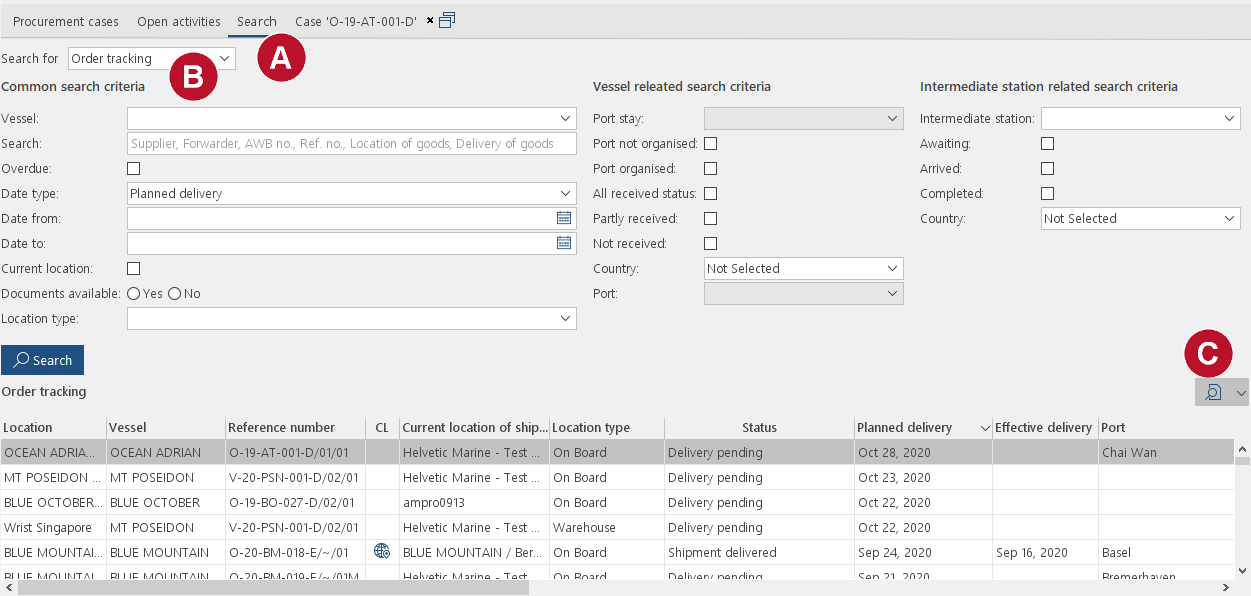Sort by the Vessel column header

165,428
